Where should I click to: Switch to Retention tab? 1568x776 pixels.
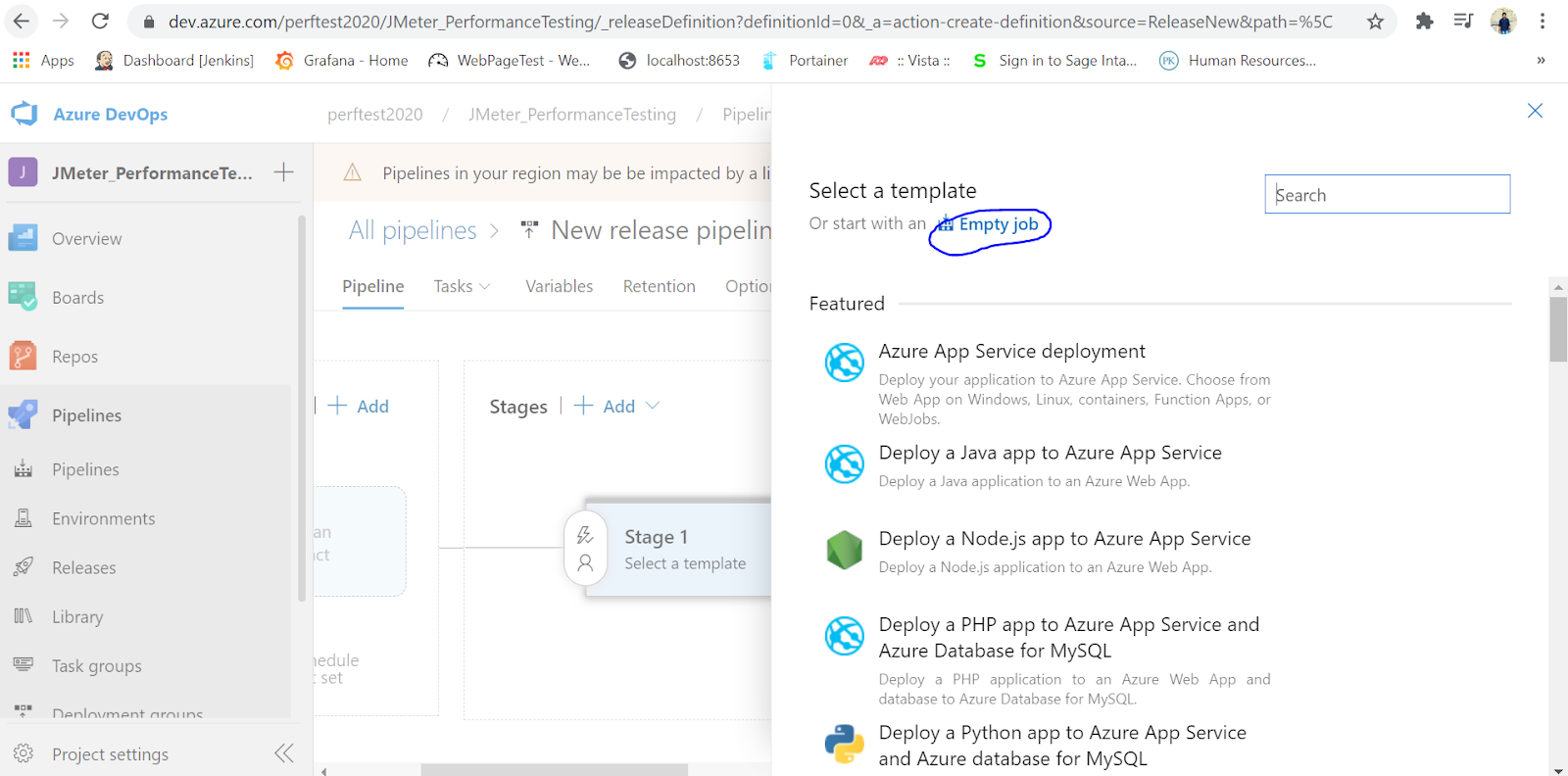(660, 286)
